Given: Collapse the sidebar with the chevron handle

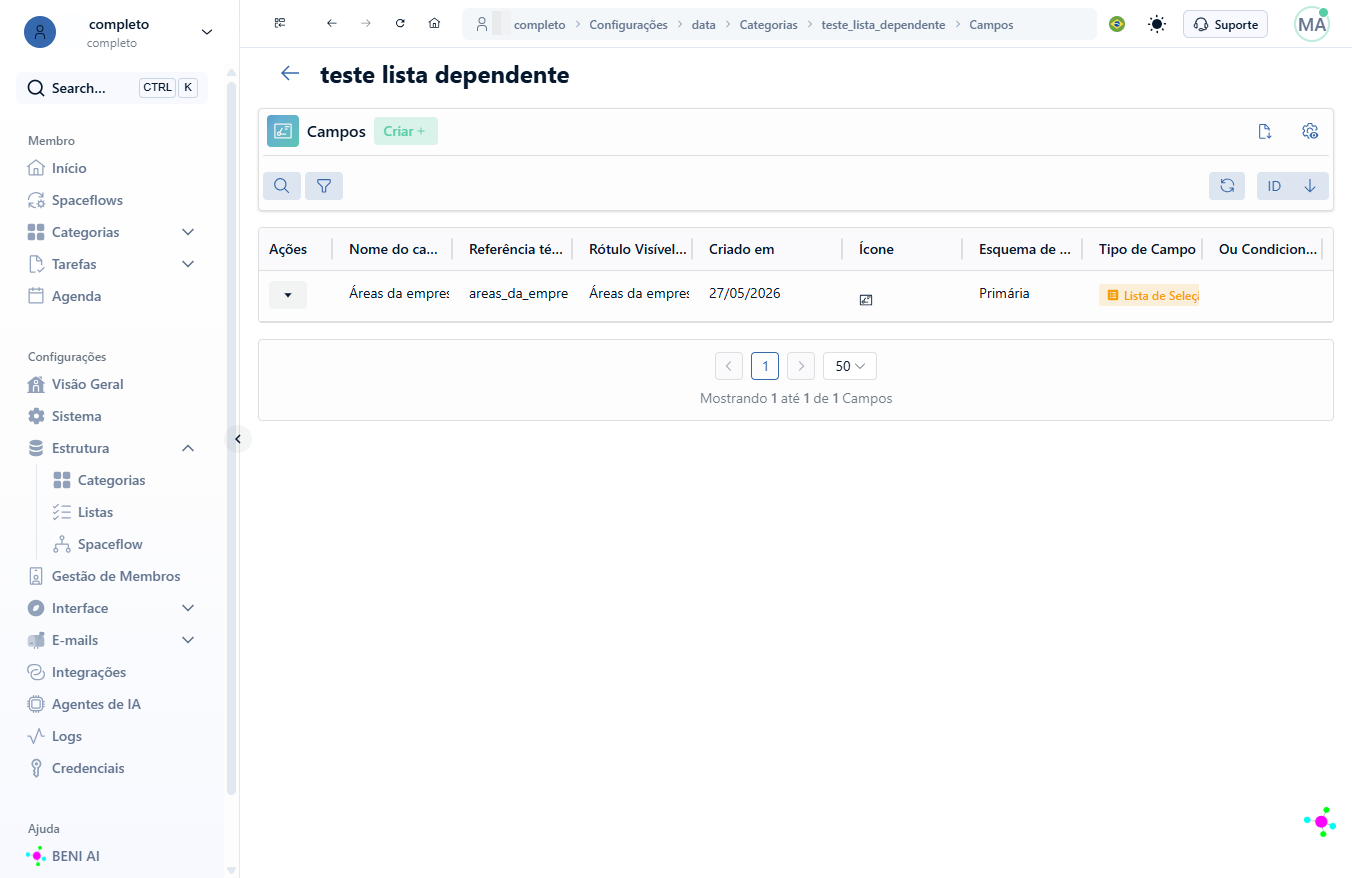Looking at the screenshot, I should (x=238, y=438).
